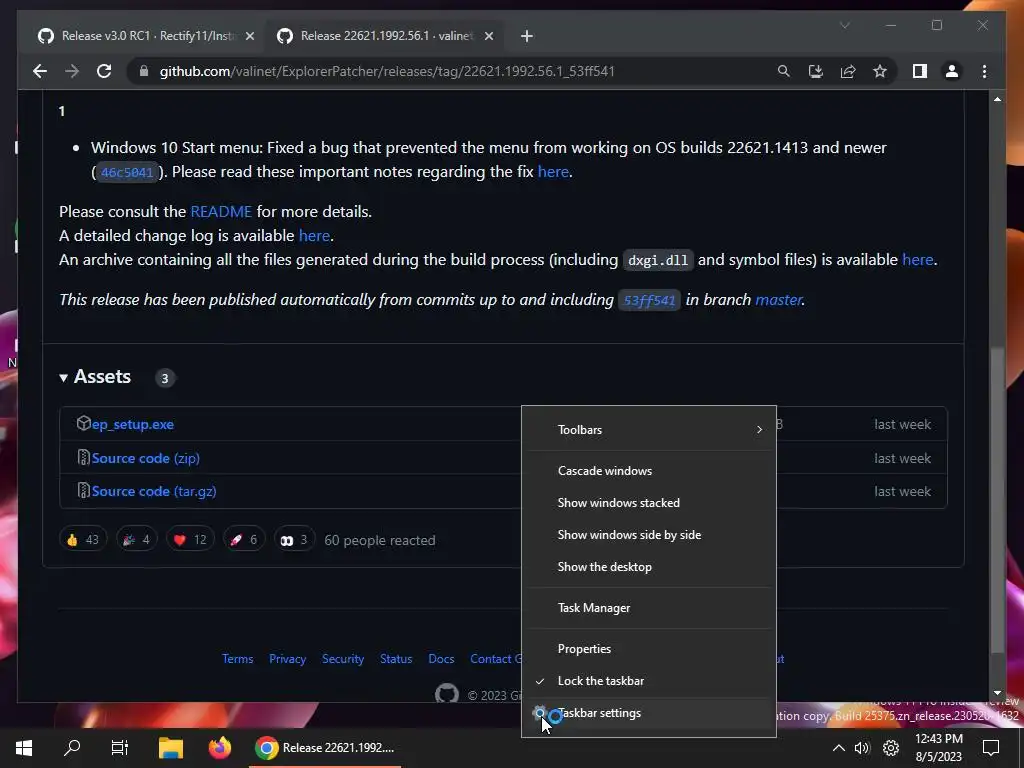
Task: Open the Chrome three-dot menu
Action: (984, 71)
